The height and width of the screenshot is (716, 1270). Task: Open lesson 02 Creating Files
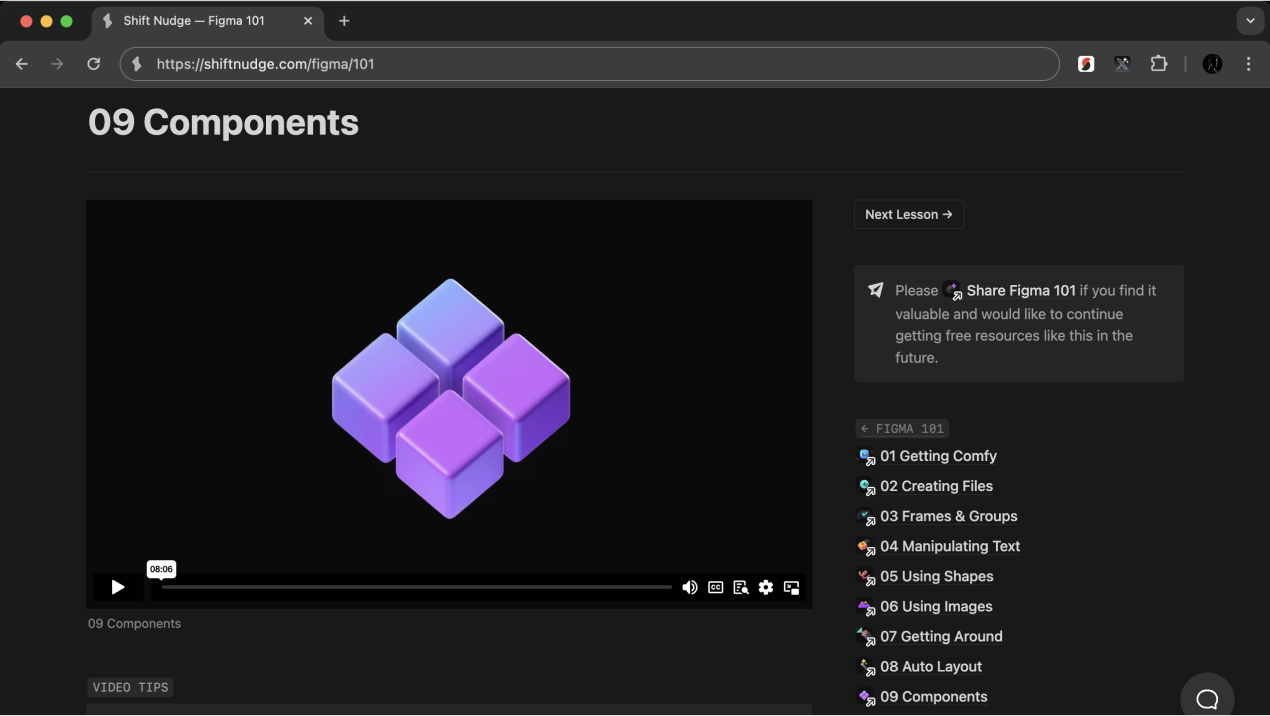click(936, 486)
